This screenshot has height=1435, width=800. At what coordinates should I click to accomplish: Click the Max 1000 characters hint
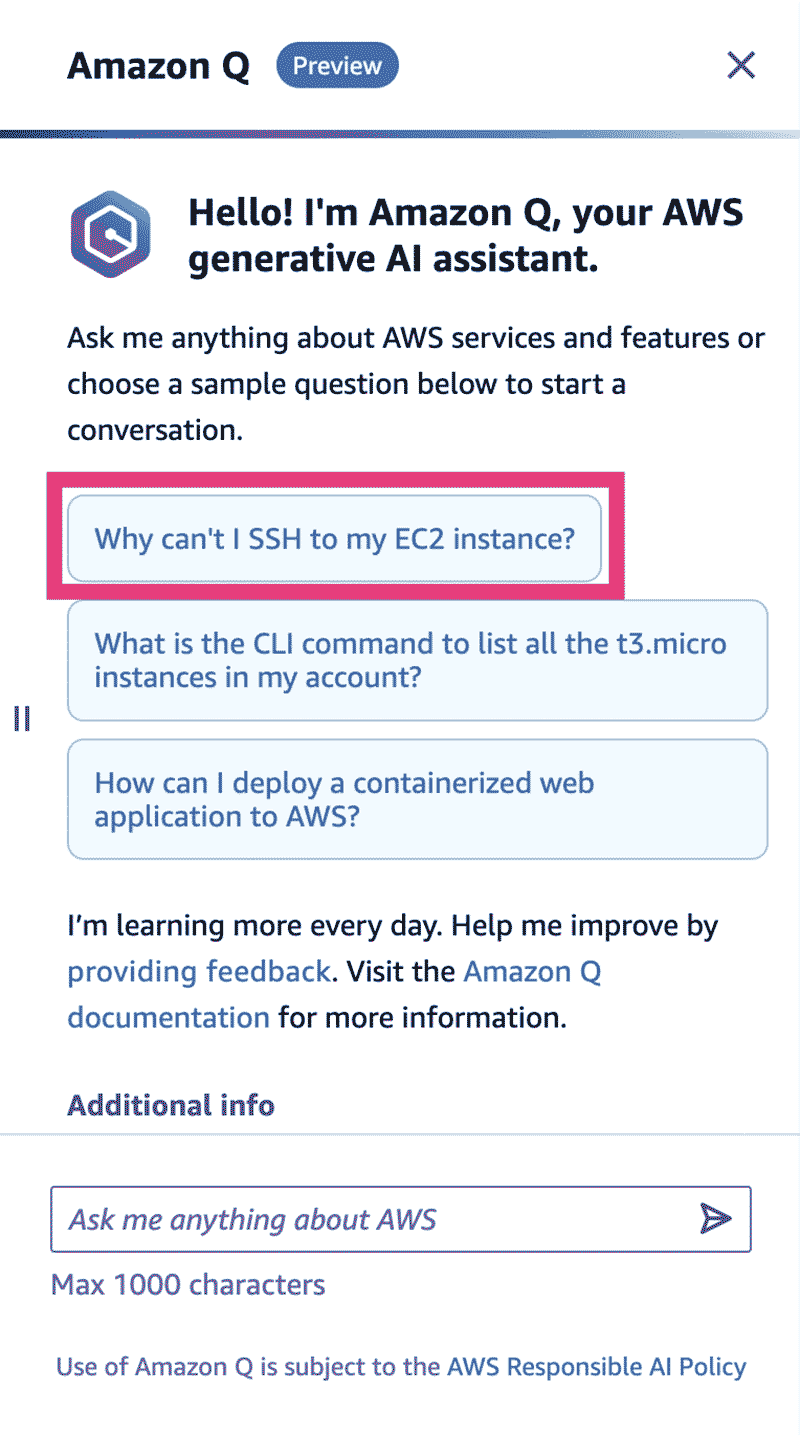[188, 1284]
